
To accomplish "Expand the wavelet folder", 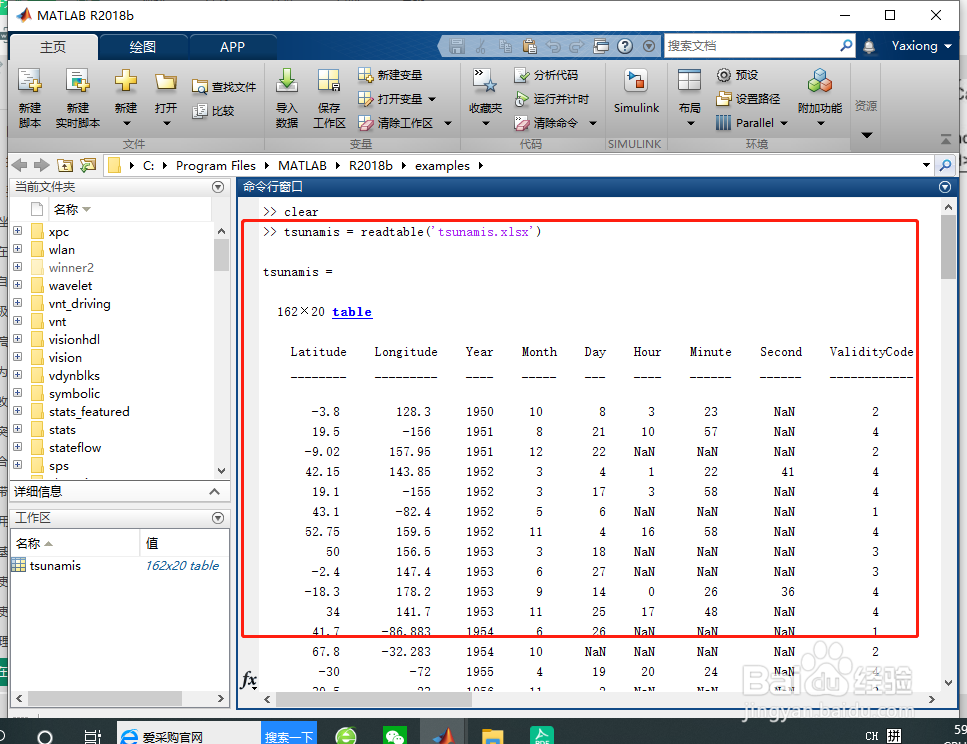I will pos(17,284).
